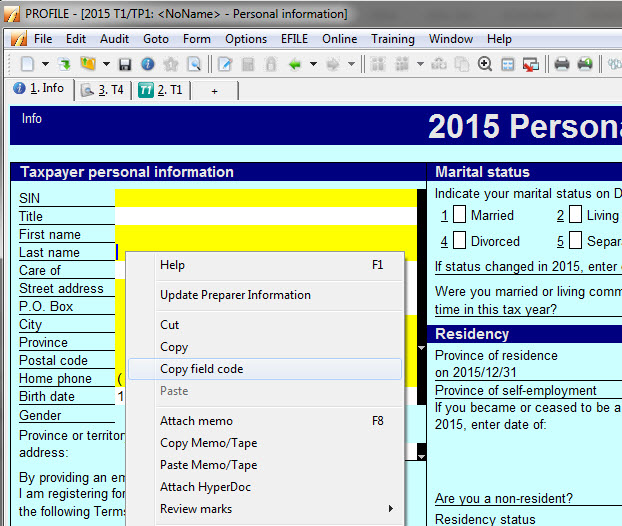Click the zoom-in magnifier icon

[485, 64]
